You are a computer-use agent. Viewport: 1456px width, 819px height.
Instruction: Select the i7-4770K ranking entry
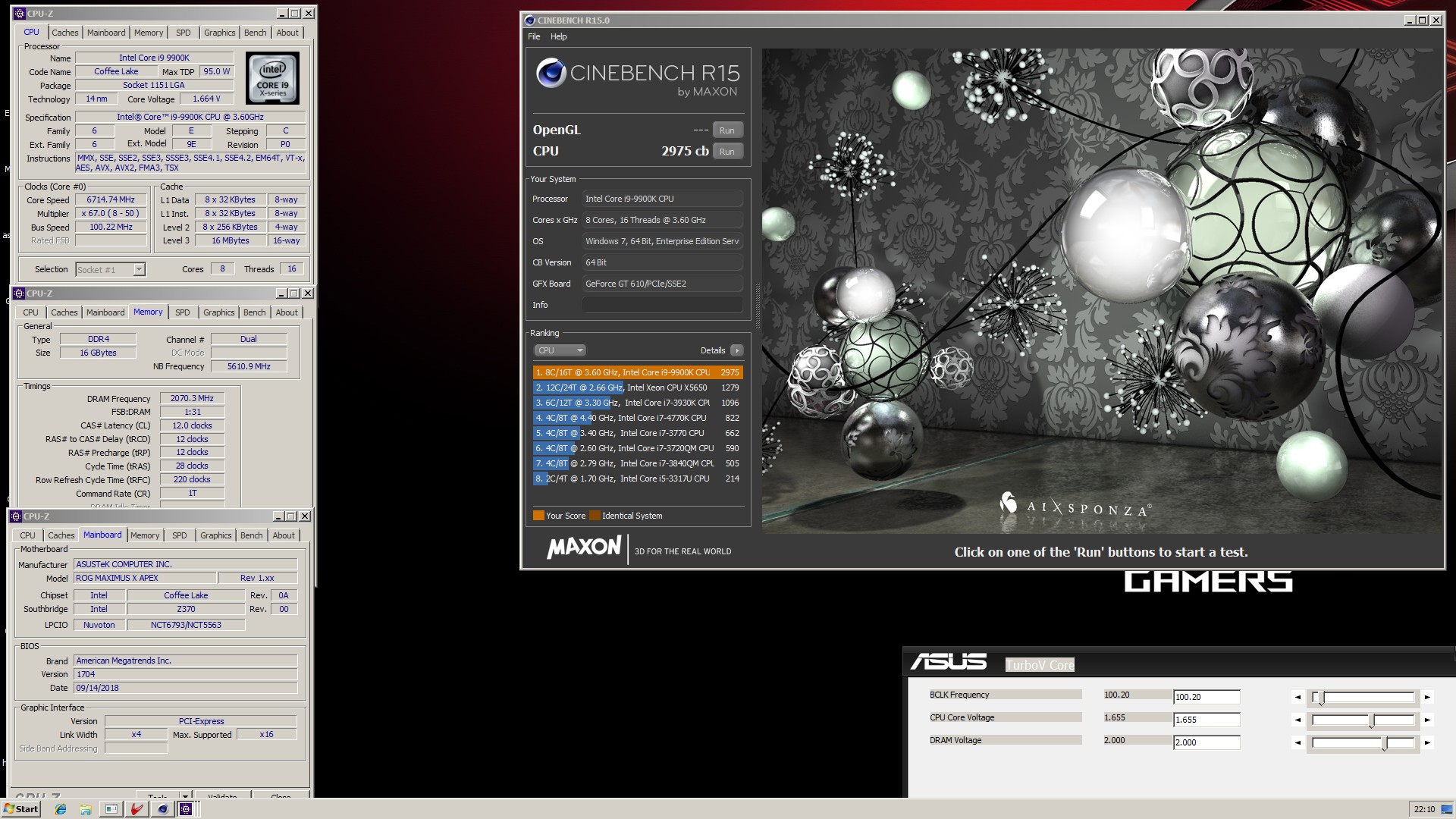coord(638,418)
